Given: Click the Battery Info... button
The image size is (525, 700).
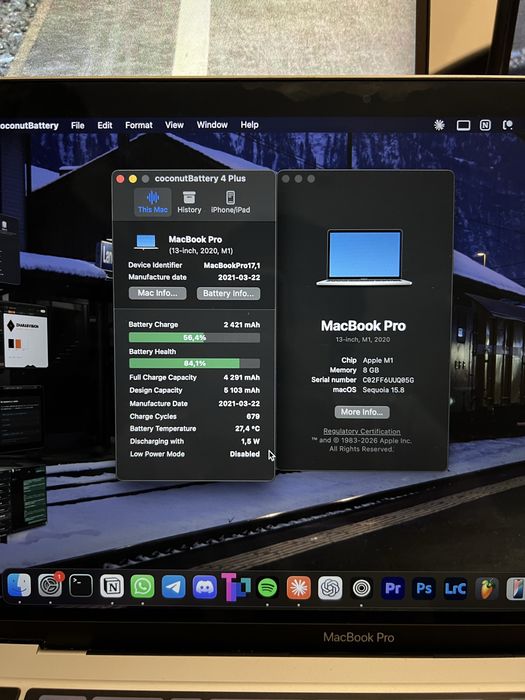Looking at the screenshot, I should point(229,293).
